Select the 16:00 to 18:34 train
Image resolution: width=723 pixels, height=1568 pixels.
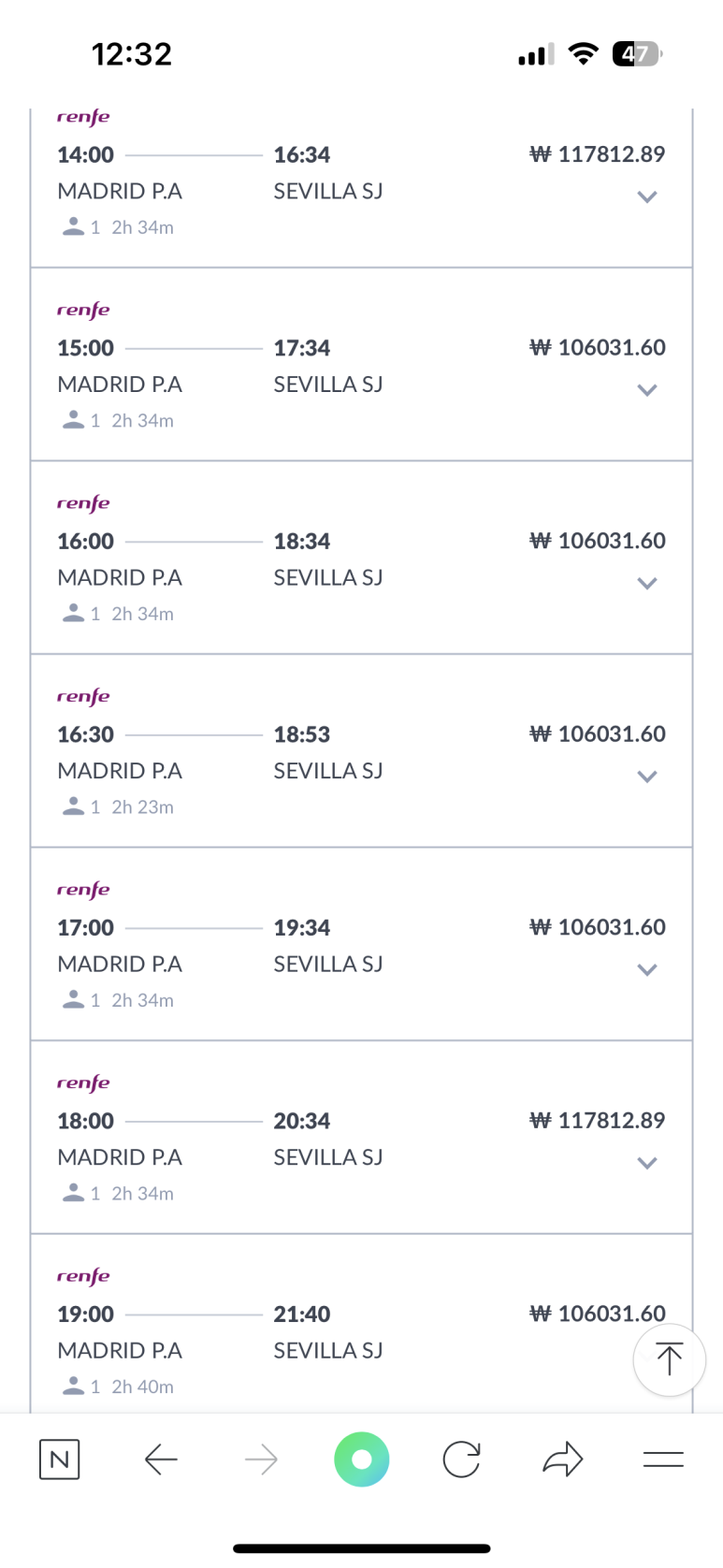[x=361, y=558]
